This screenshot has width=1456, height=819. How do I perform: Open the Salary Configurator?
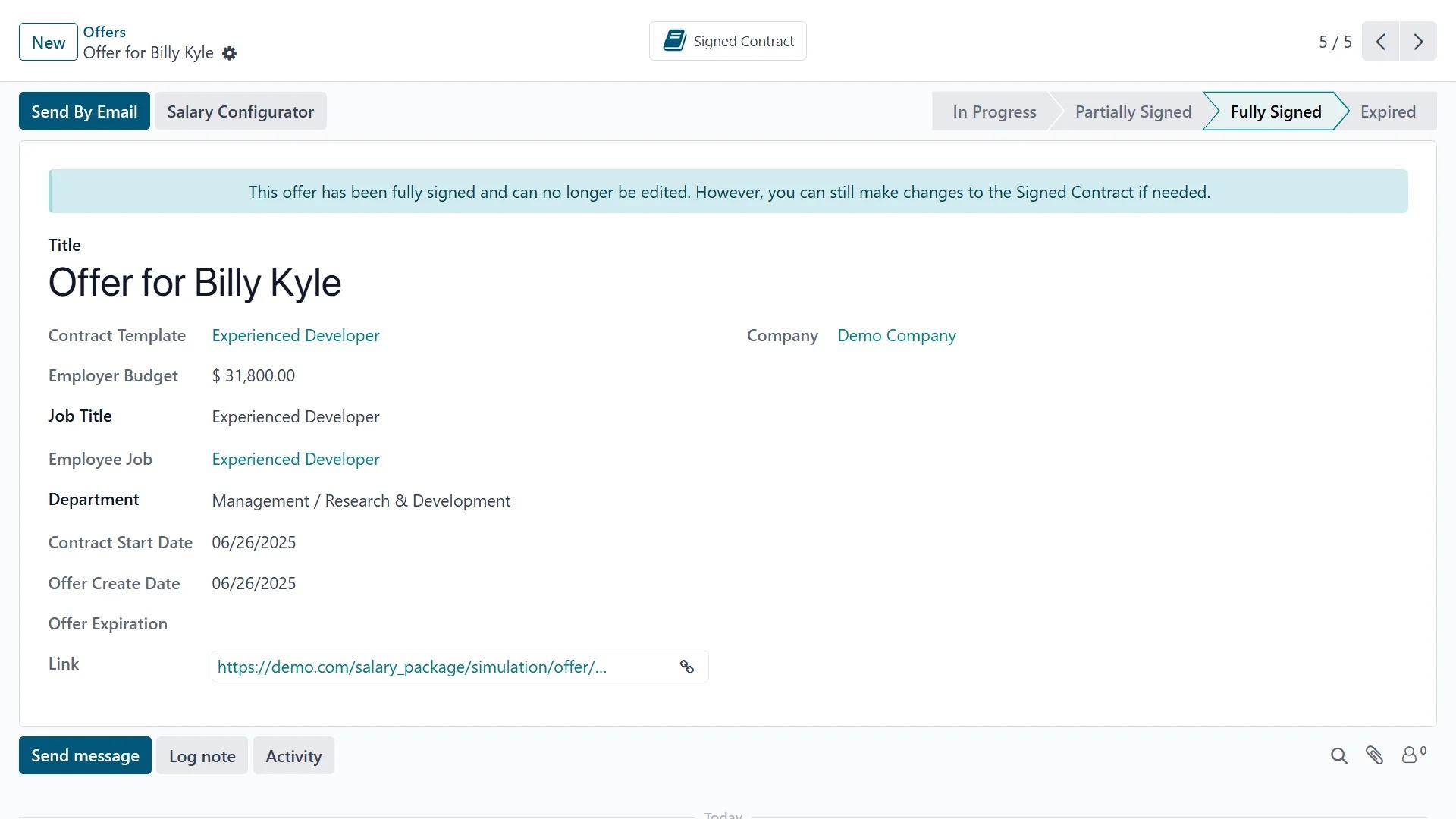(x=240, y=112)
